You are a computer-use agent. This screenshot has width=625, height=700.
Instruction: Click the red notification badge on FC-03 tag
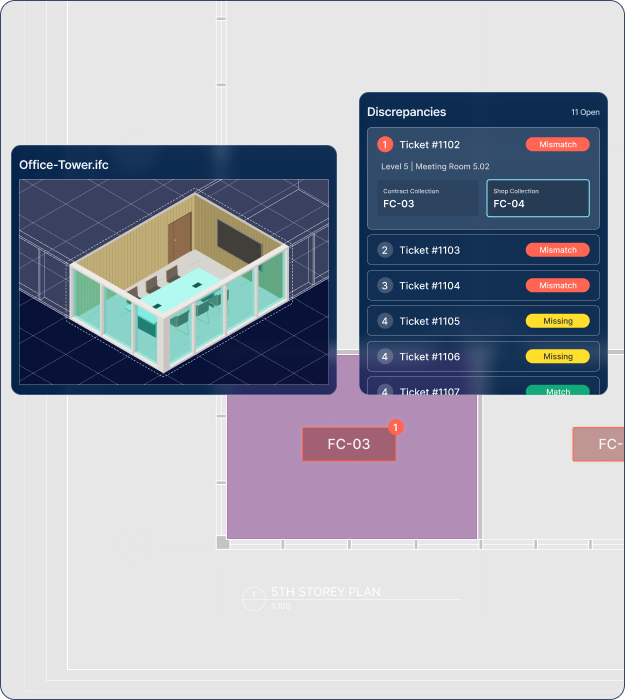point(396,427)
